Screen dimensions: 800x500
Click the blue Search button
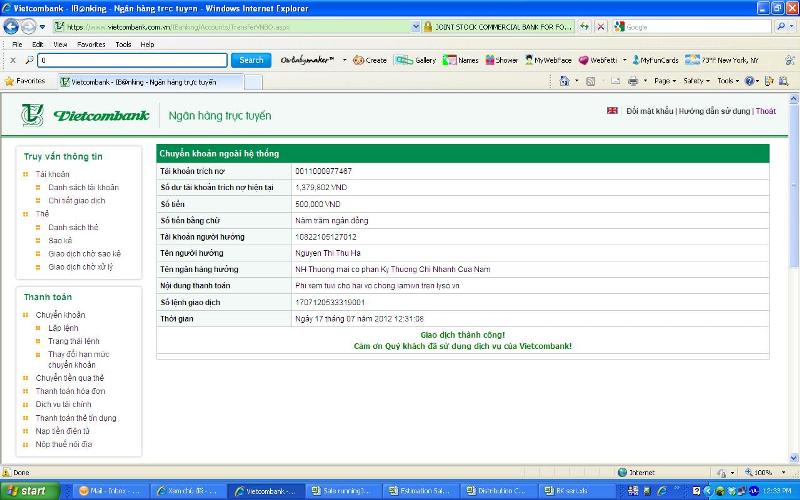(x=251, y=60)
